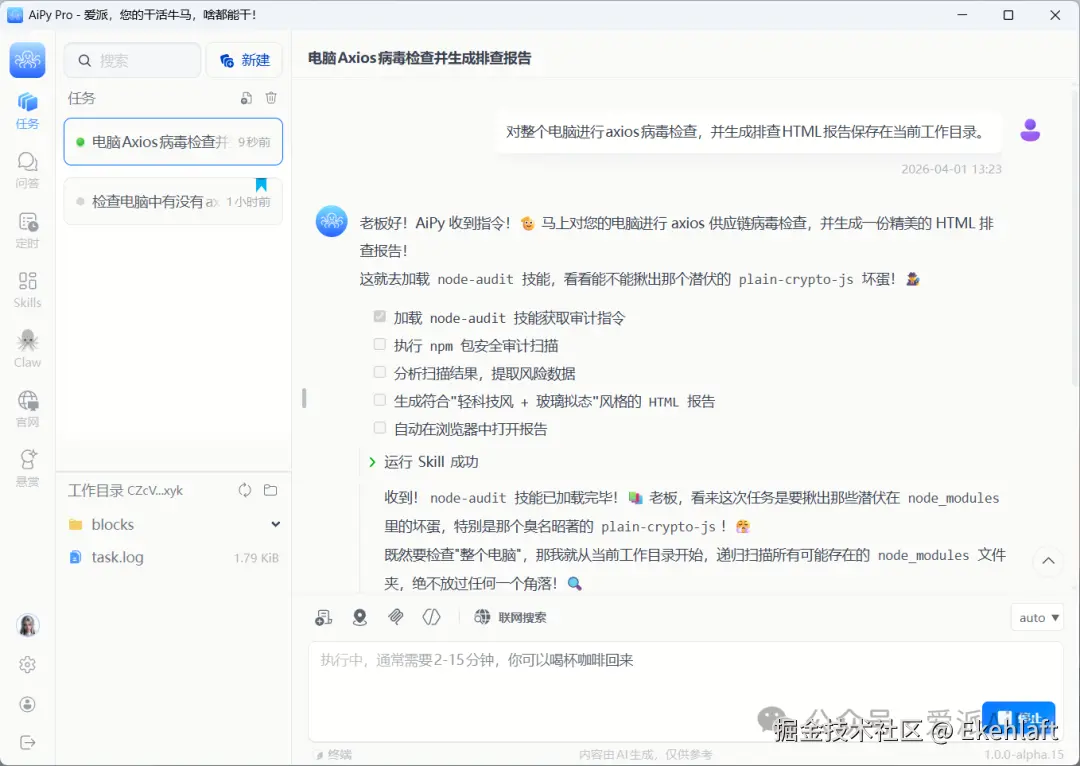Open the auto mode dropdown

[1037, 618]
